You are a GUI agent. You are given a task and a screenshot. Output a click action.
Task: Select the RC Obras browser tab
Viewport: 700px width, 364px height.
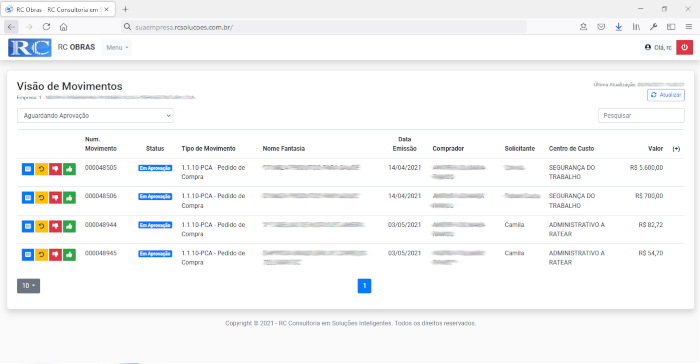(58, 9)
